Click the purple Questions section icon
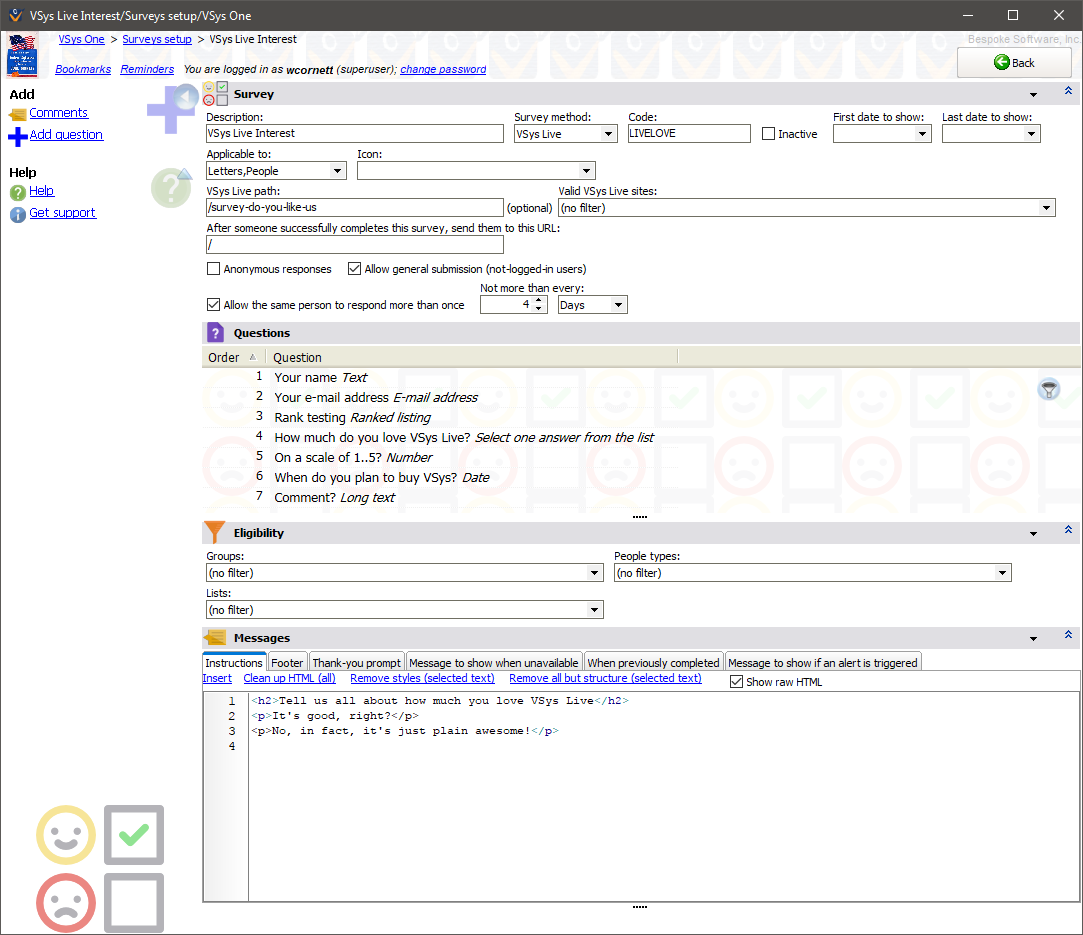 [215, 333]
